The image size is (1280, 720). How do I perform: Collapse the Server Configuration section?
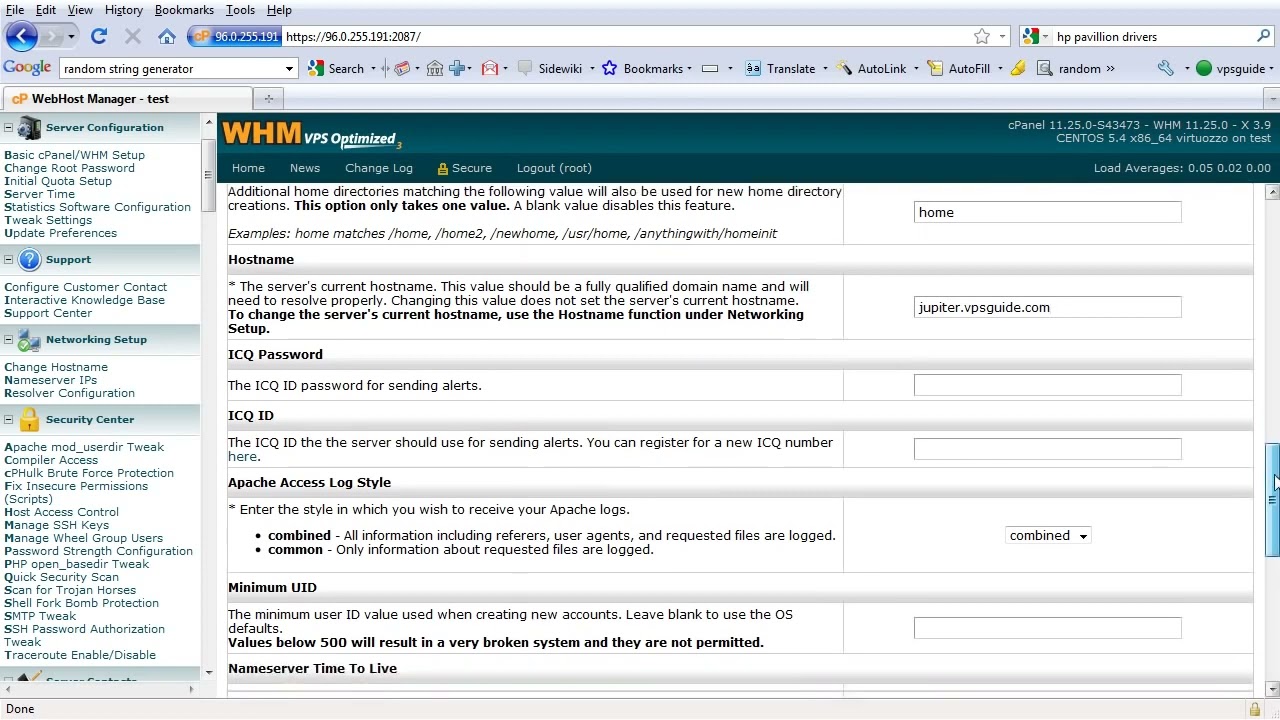pos(8,127)
